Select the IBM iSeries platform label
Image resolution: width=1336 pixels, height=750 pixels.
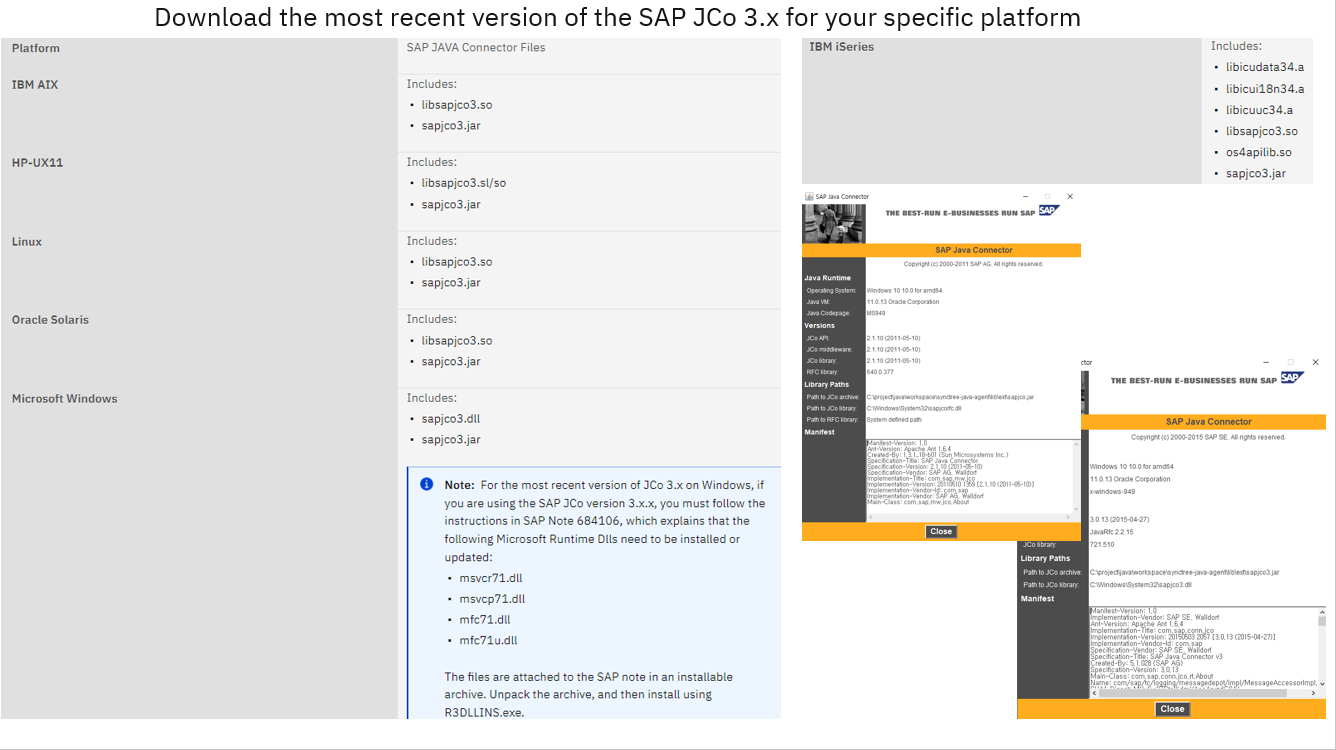pyautogui.click(x=842, y=47)
